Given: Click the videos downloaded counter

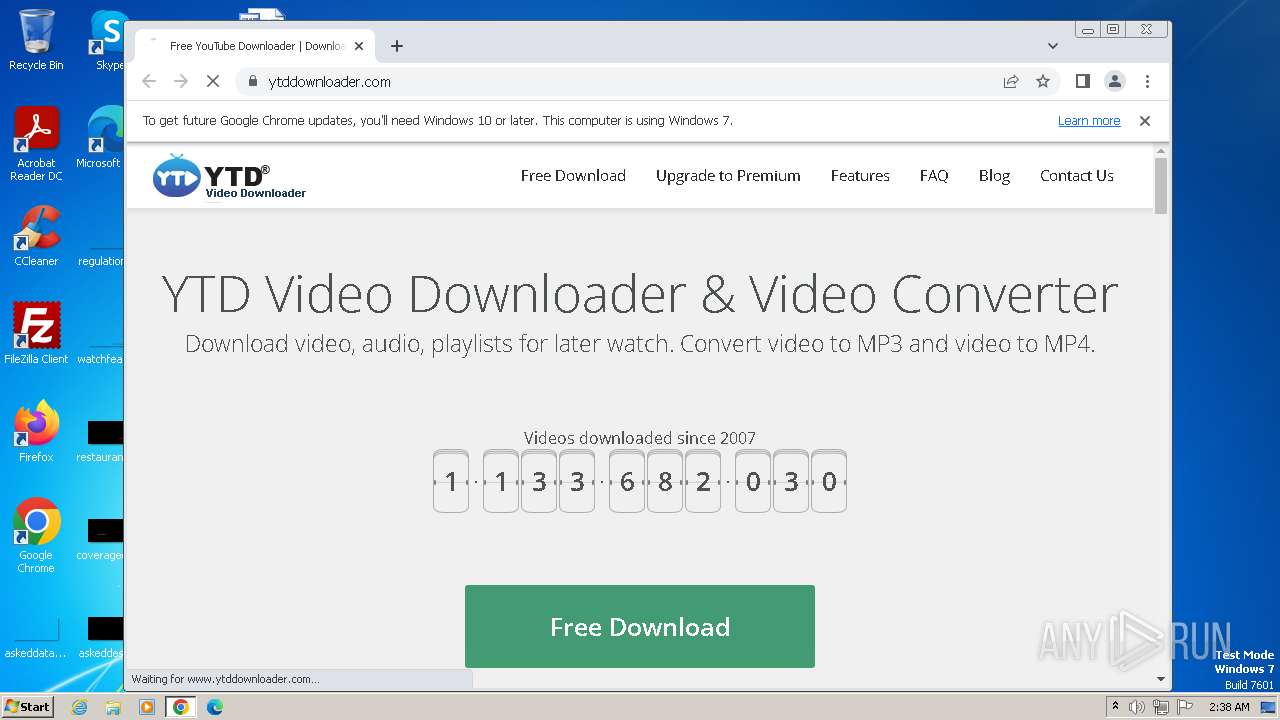Looking at the screenshot, I should [x=640, y=481].
